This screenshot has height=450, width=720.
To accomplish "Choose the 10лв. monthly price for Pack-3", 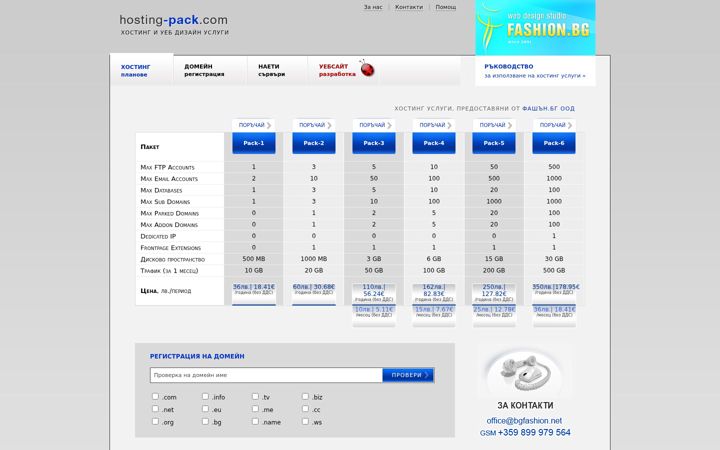I will tap(374, 316).
